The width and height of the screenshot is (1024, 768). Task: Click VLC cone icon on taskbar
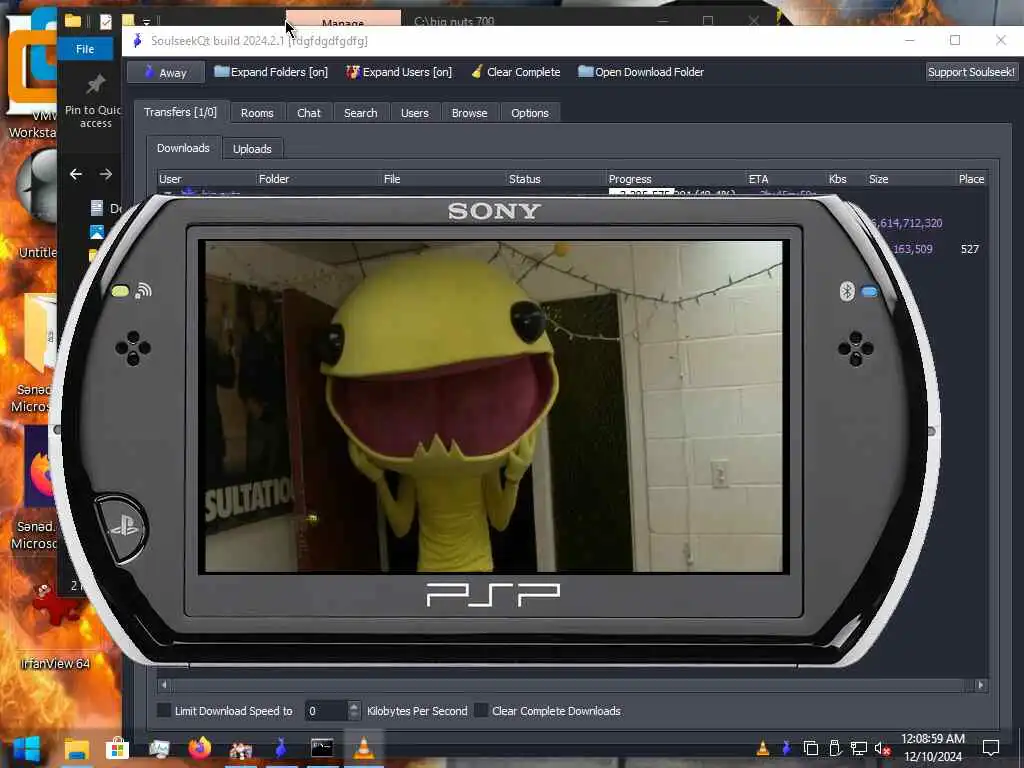364,748
